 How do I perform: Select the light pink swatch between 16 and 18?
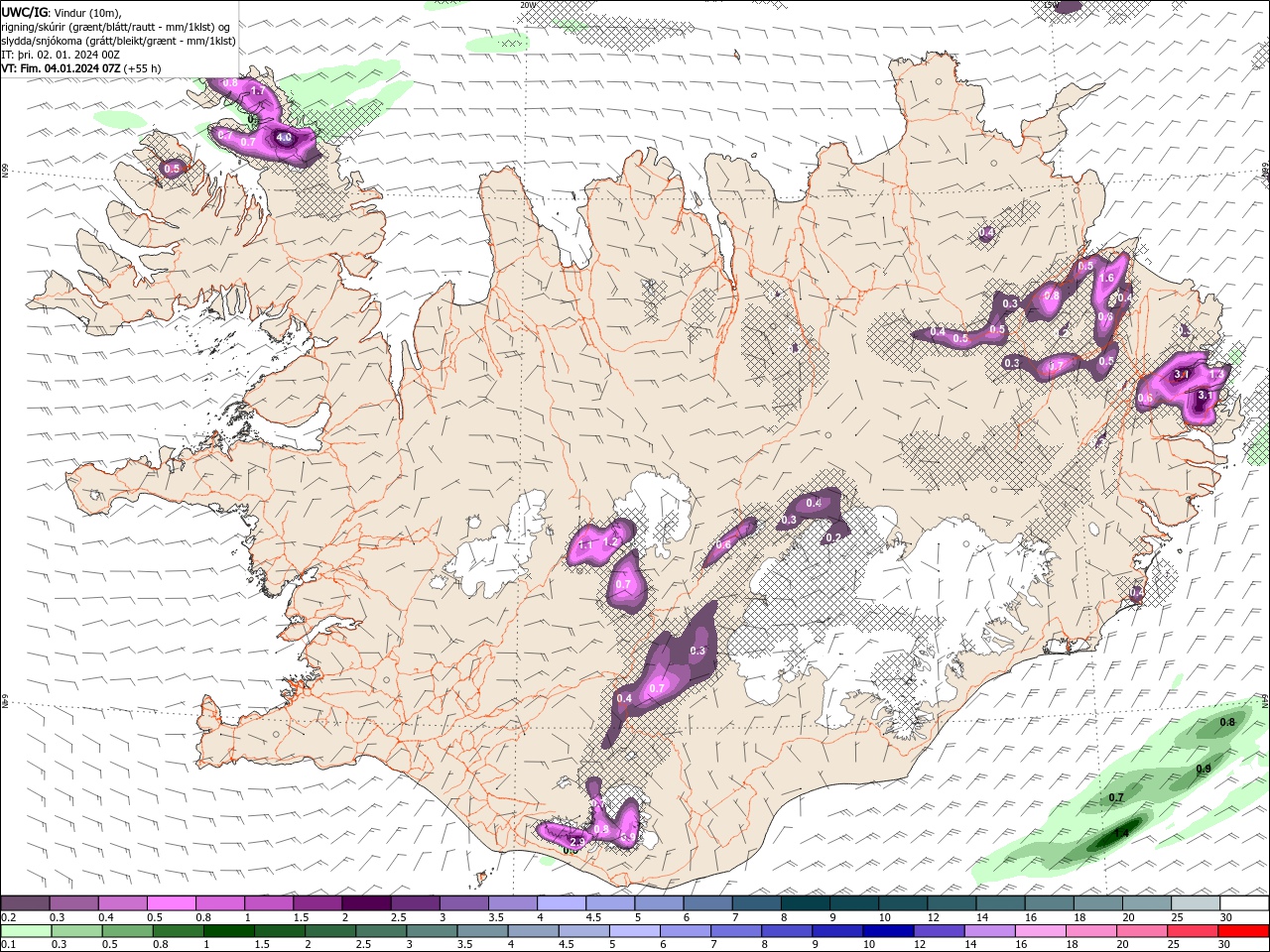pos(1039,930)
